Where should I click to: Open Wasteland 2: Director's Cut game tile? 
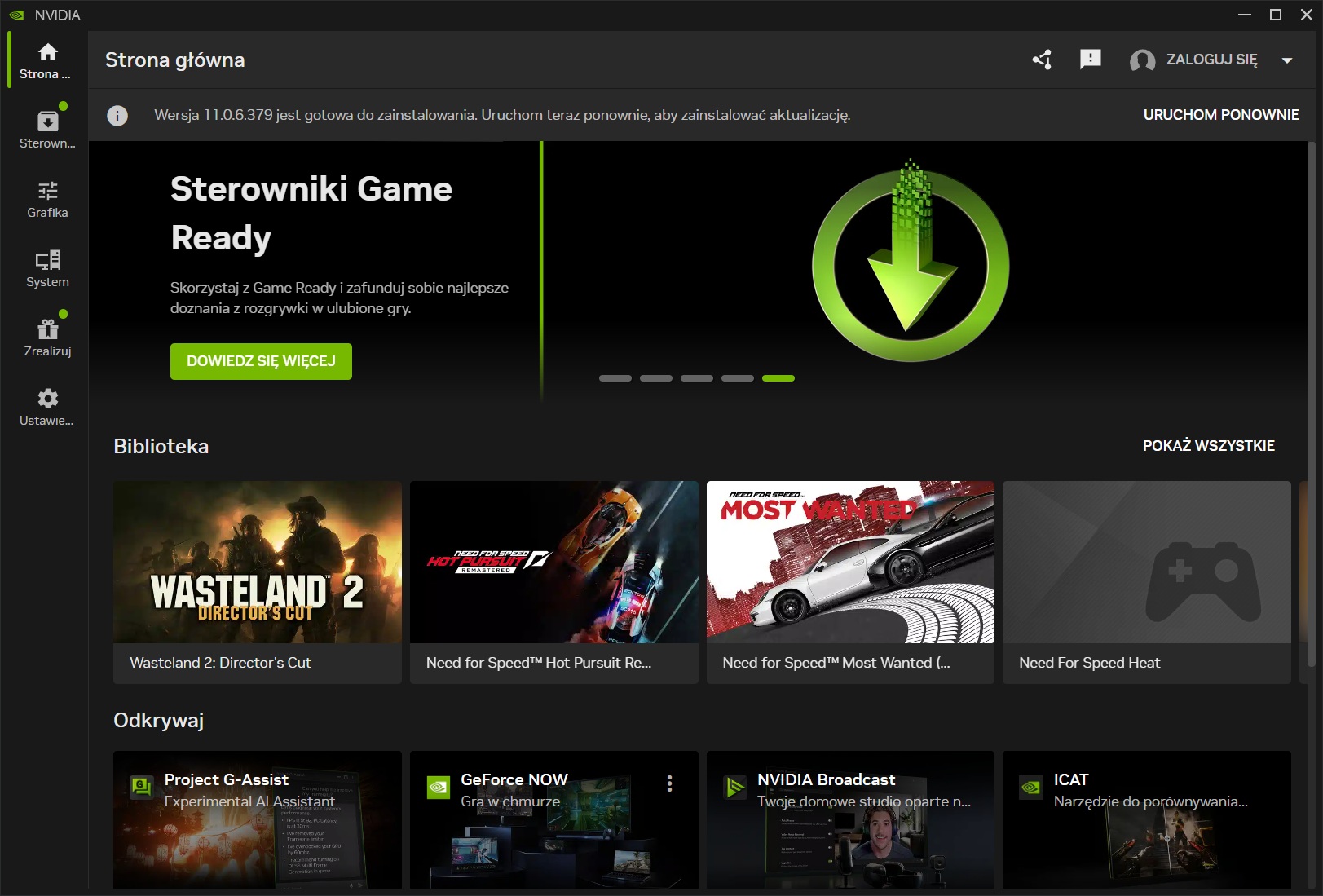click(x=258, y=581)
